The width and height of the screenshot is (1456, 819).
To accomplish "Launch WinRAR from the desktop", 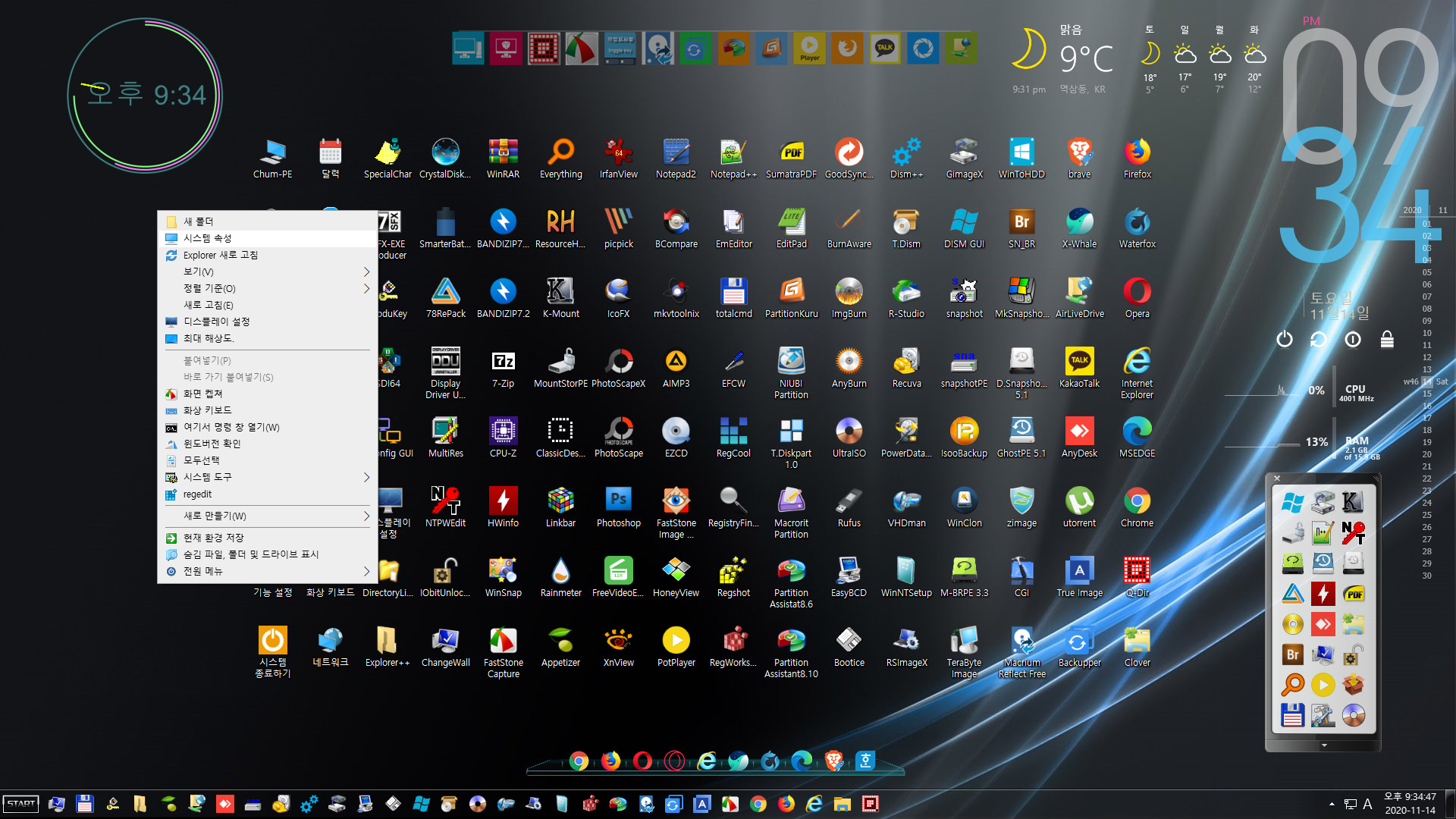I will click(503, 158).
